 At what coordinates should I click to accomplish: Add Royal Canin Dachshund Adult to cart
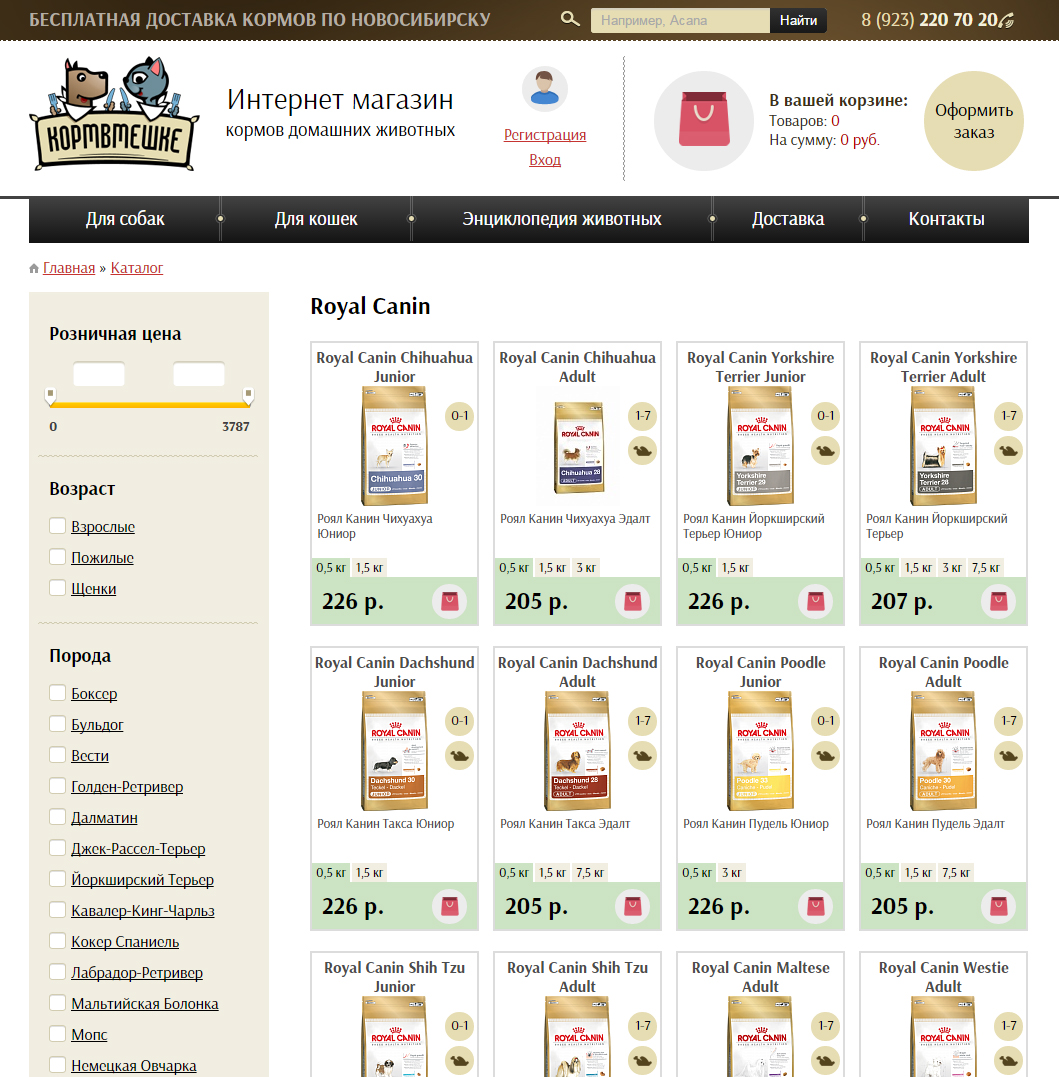pos(633,906)
